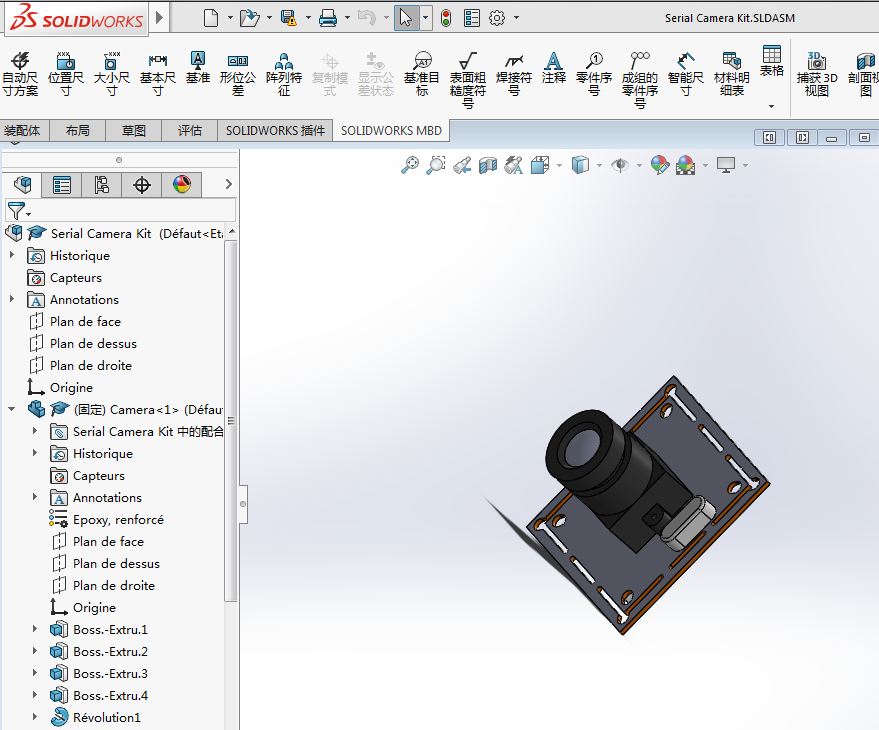
Task: Click the Open file icon
Action: pos(249,18)
